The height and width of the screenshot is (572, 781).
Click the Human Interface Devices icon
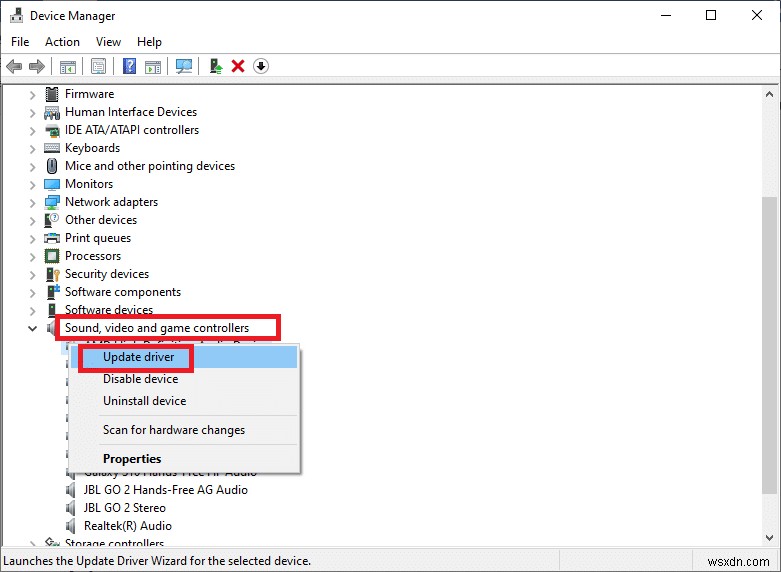[52, 112]
